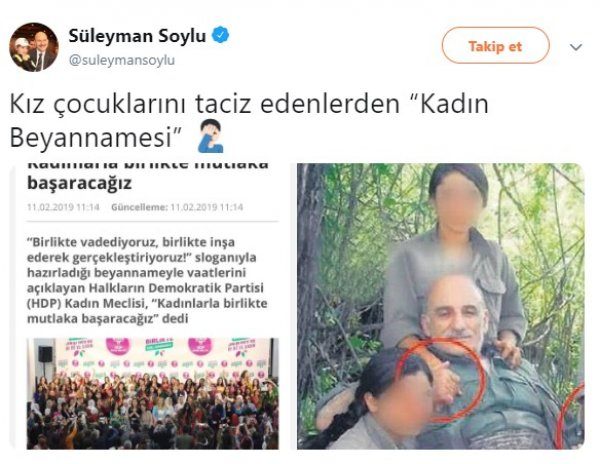Click the headline word başaracağız
This screenshot has height=464, width=600.
pos(80,183)
